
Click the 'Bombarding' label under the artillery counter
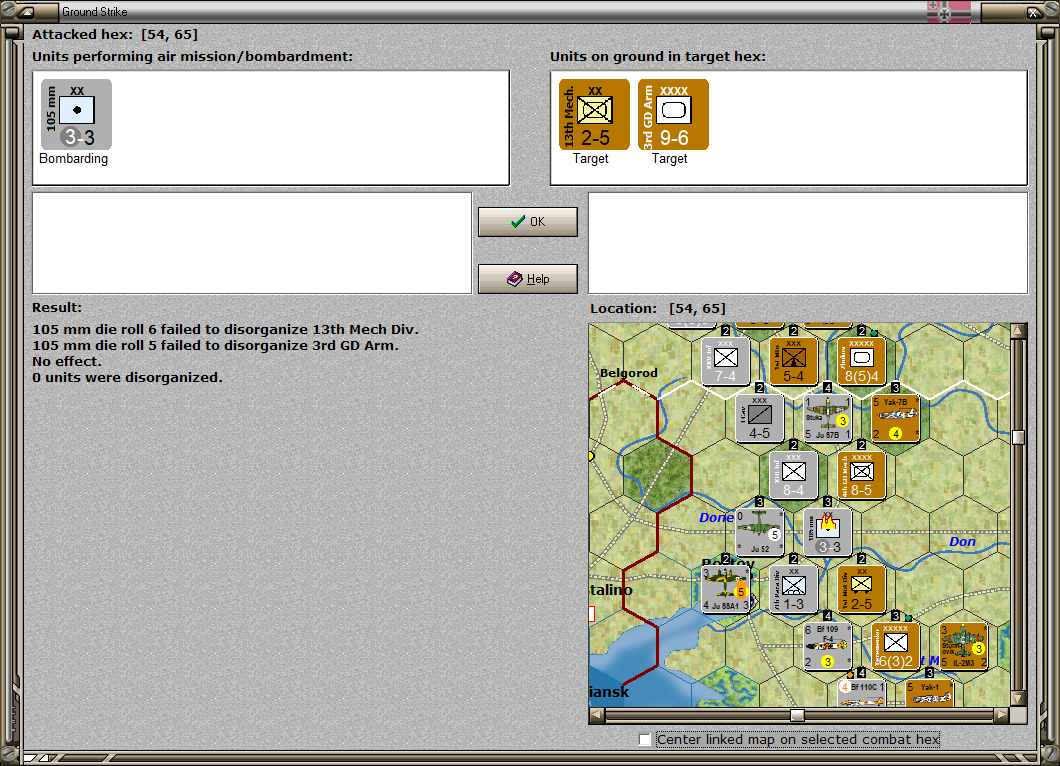coord(74,158)
